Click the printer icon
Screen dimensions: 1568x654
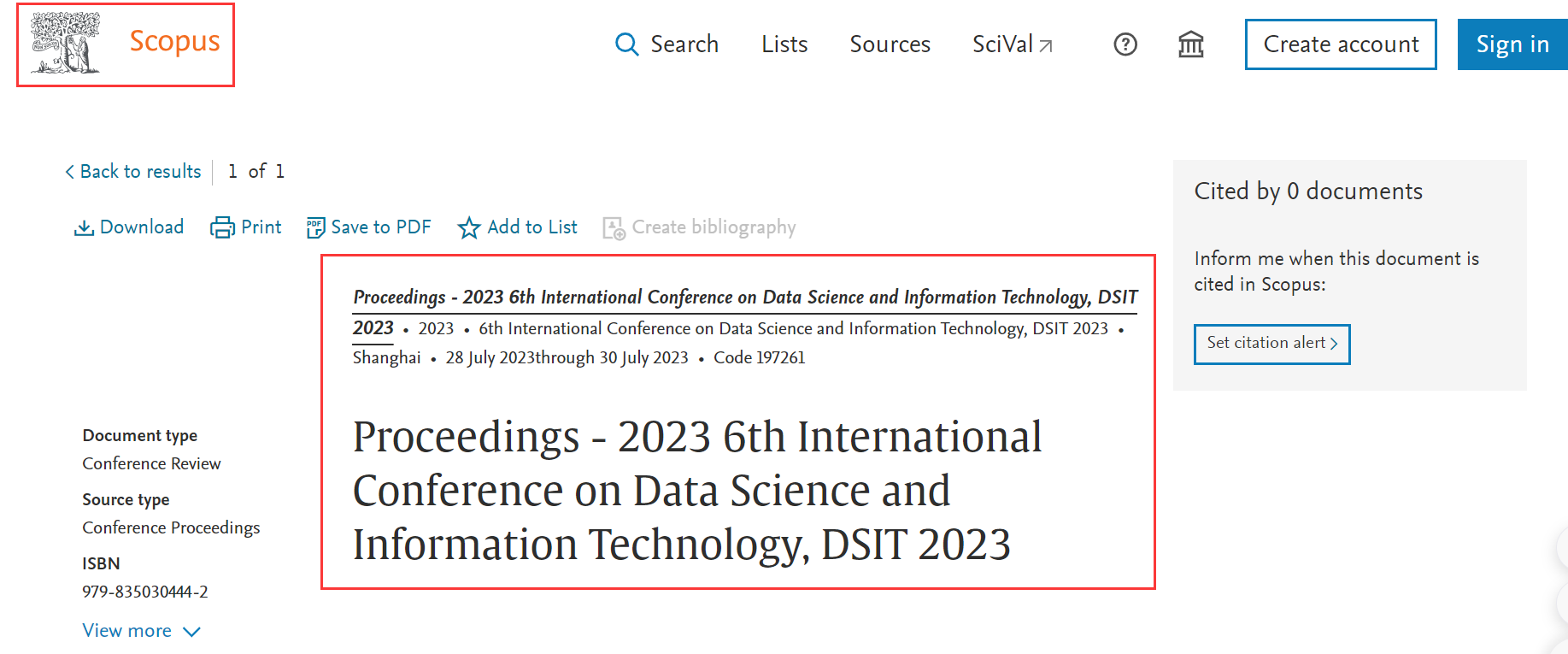tap(222, 227)
